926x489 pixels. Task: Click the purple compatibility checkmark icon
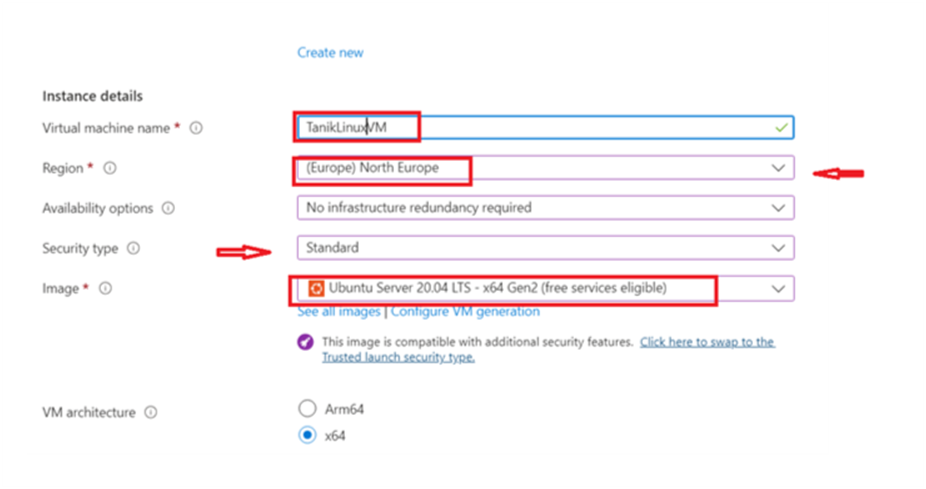click(305, 342)
